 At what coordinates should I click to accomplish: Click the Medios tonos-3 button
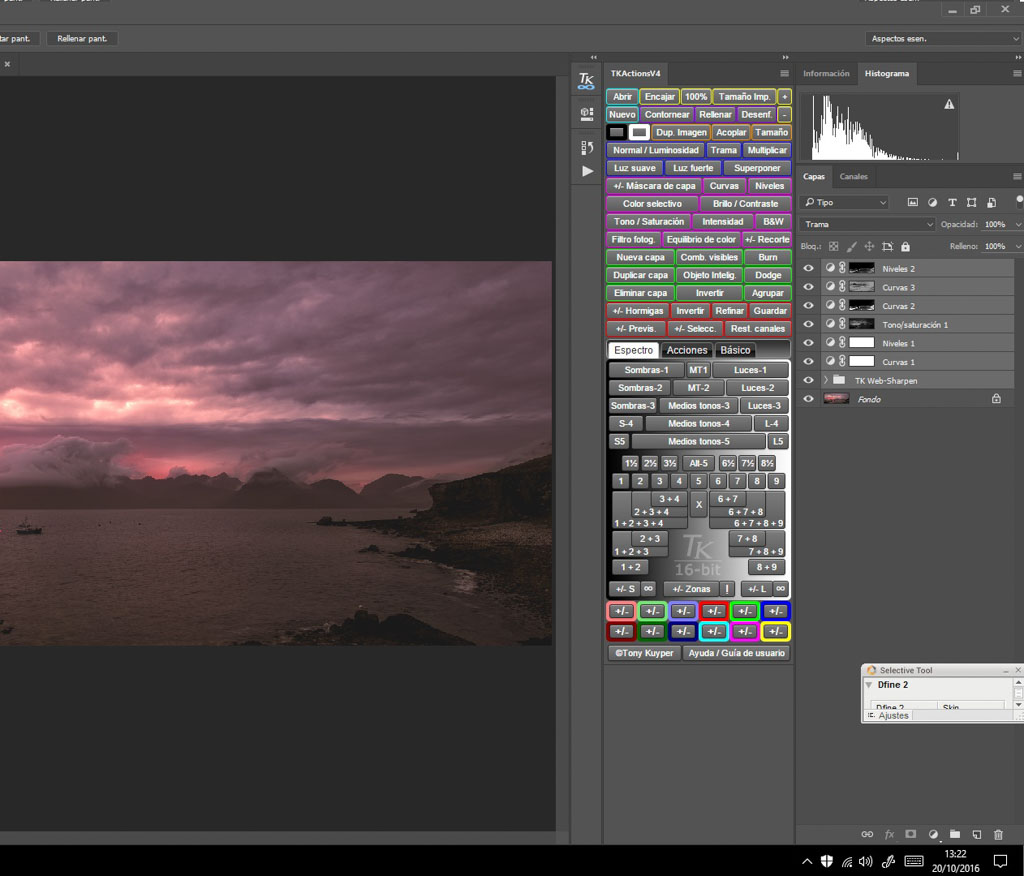(x=699, y=406)
